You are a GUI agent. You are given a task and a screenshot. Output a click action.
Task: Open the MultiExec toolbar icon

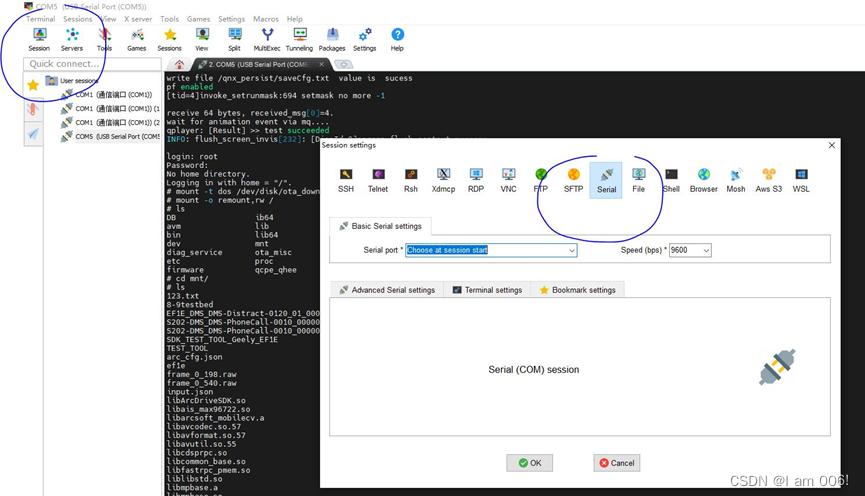267,40
